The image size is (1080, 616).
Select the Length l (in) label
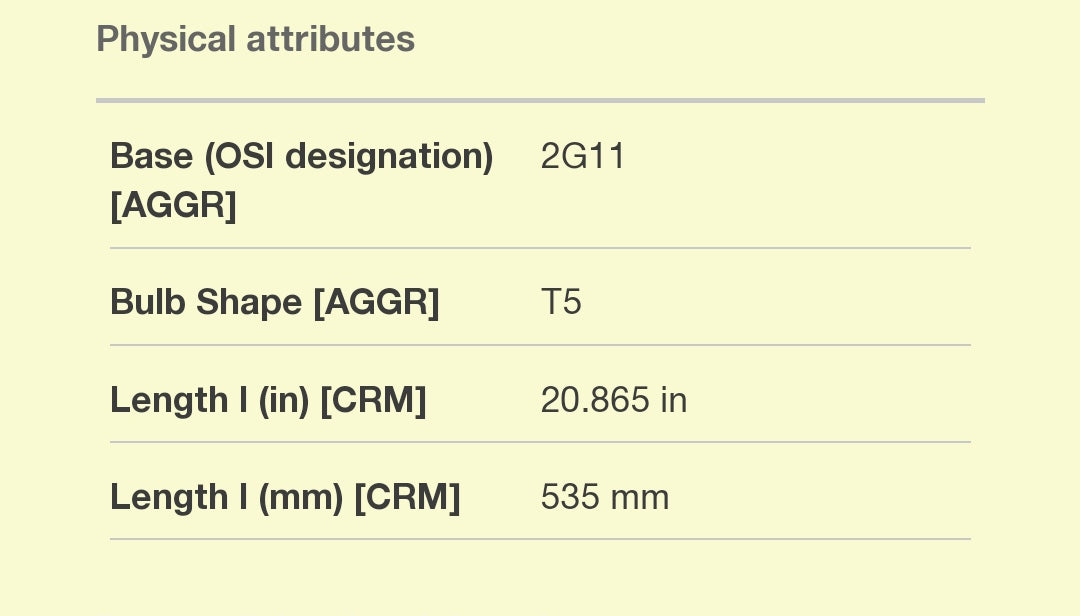point(210,400)
